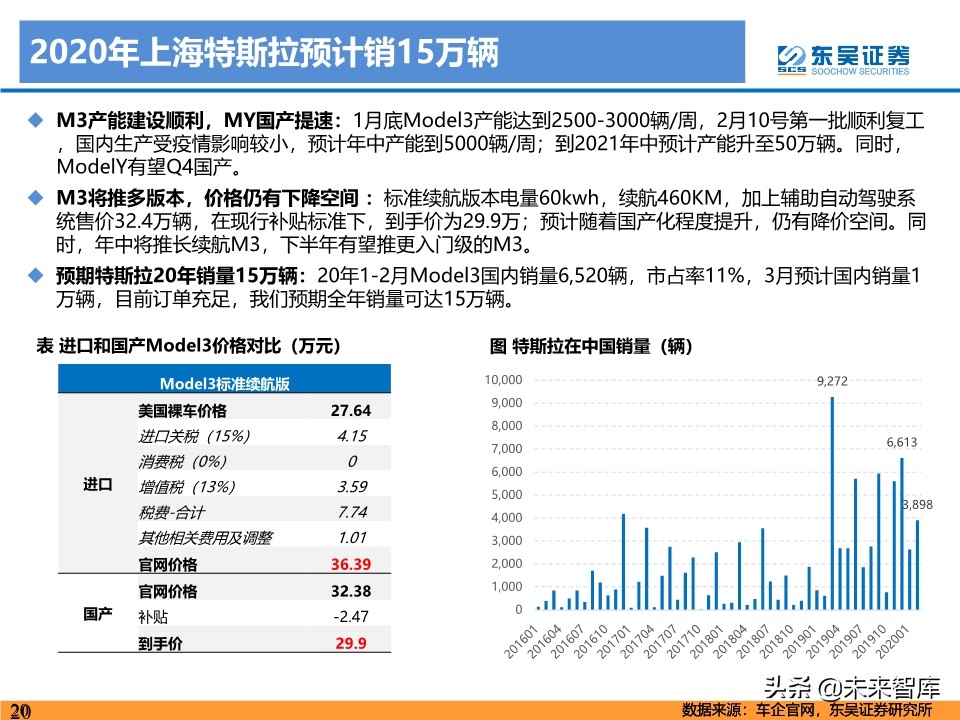Click the slide title '2020年上海特斯拉预计销15万辆'
Image resolution: width=960 pixels, height=720 pixels.
[x=264, y=52]
